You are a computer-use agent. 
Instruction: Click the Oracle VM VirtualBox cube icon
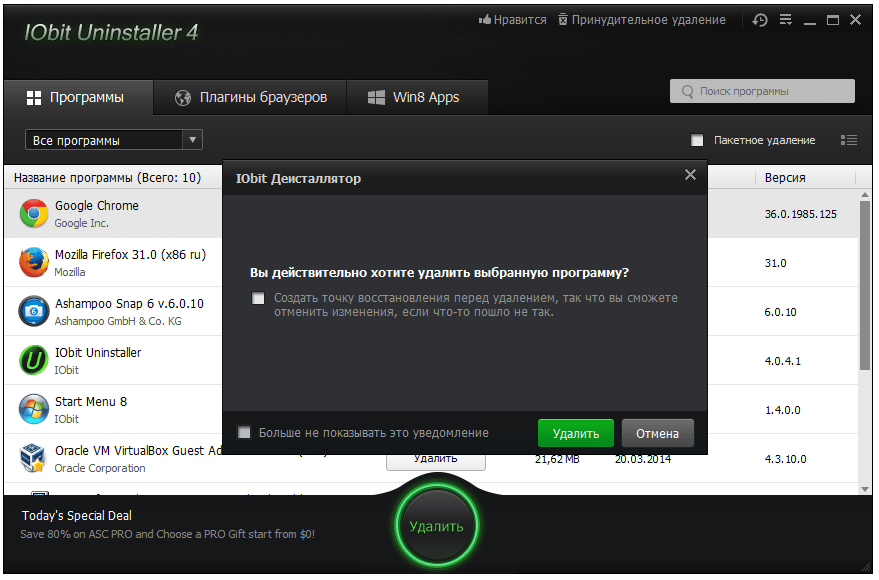click(x=33, y=458)
